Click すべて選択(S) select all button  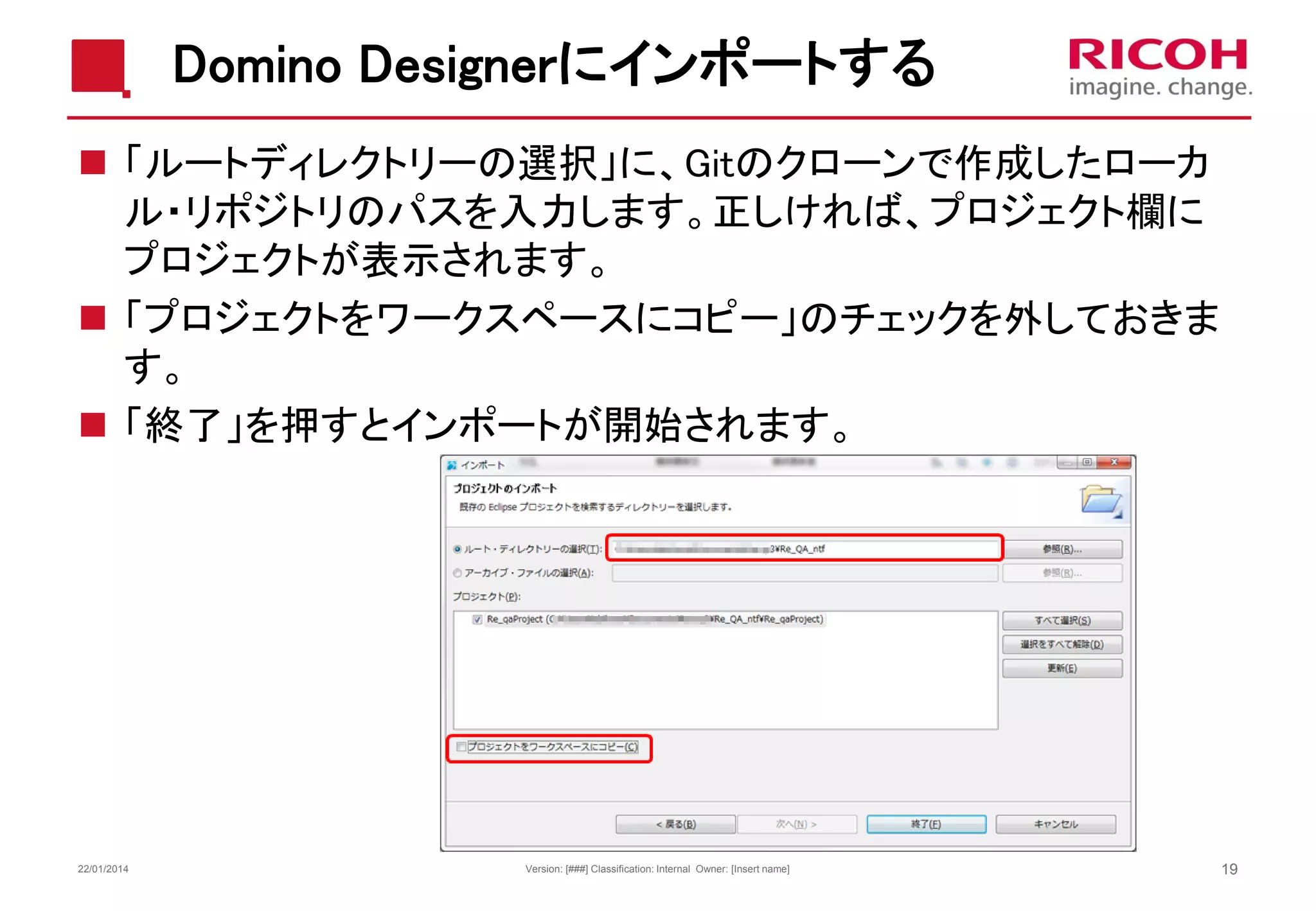[1062, 621]
